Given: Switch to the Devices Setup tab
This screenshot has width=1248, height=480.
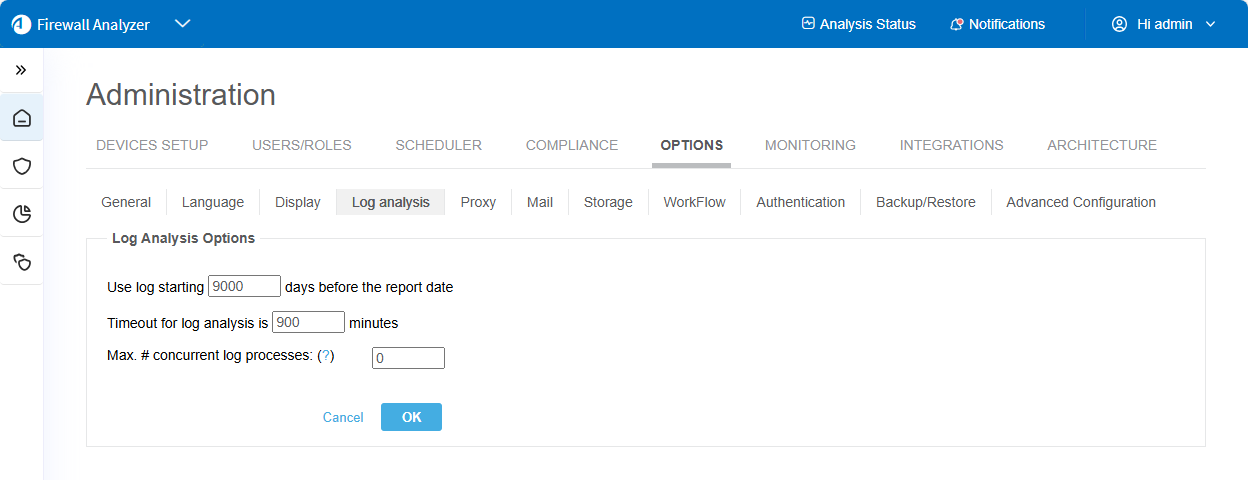Looking at the screenshot, I should pos(152,145).
